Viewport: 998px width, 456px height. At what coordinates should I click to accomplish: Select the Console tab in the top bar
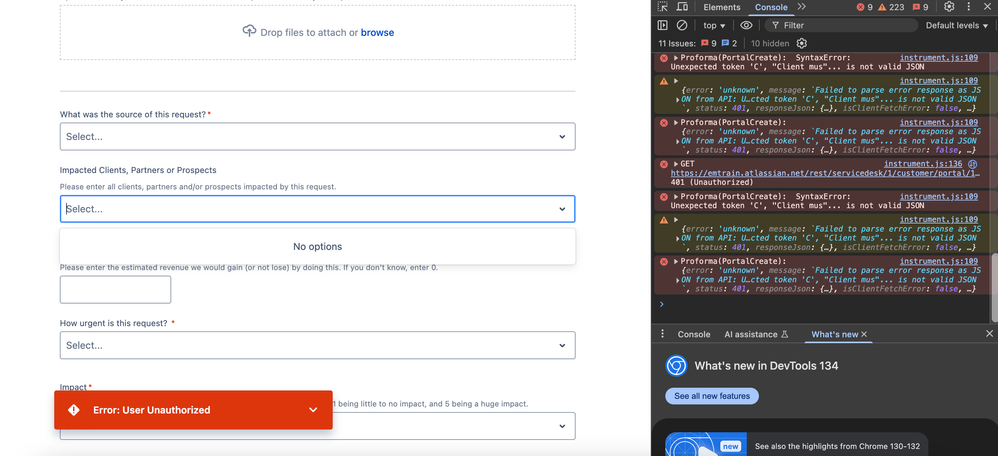tap(771, 7)
